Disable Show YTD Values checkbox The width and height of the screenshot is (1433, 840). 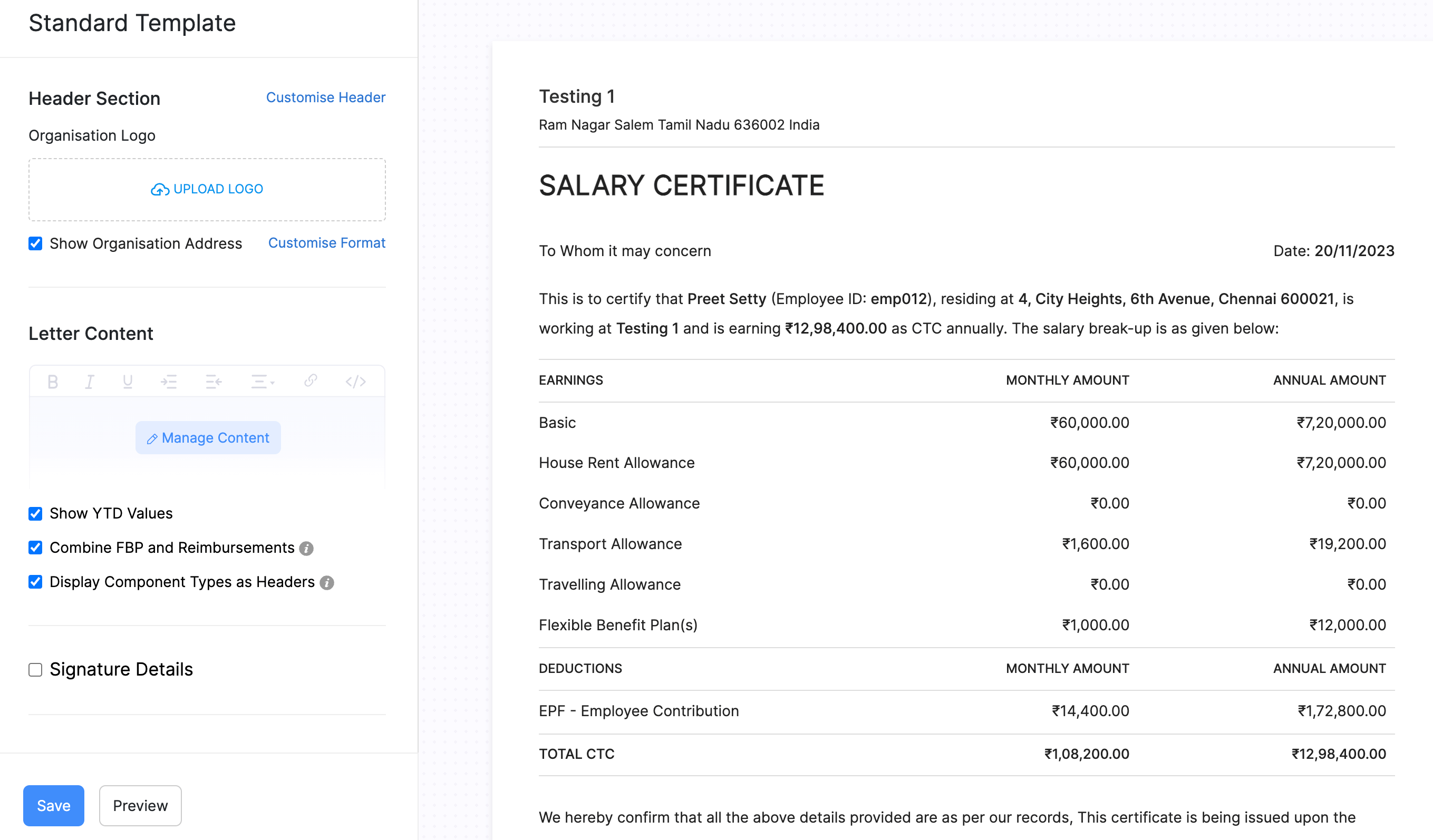35,514
